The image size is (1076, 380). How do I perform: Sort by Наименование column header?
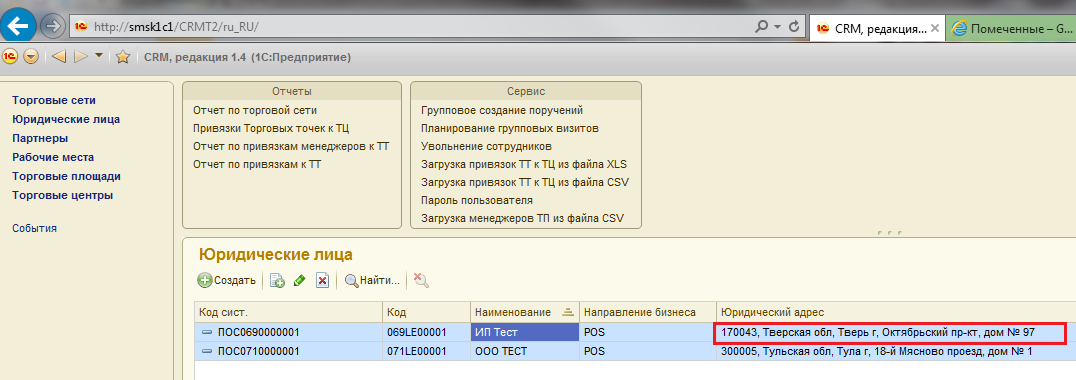click(x=525, y=312)
